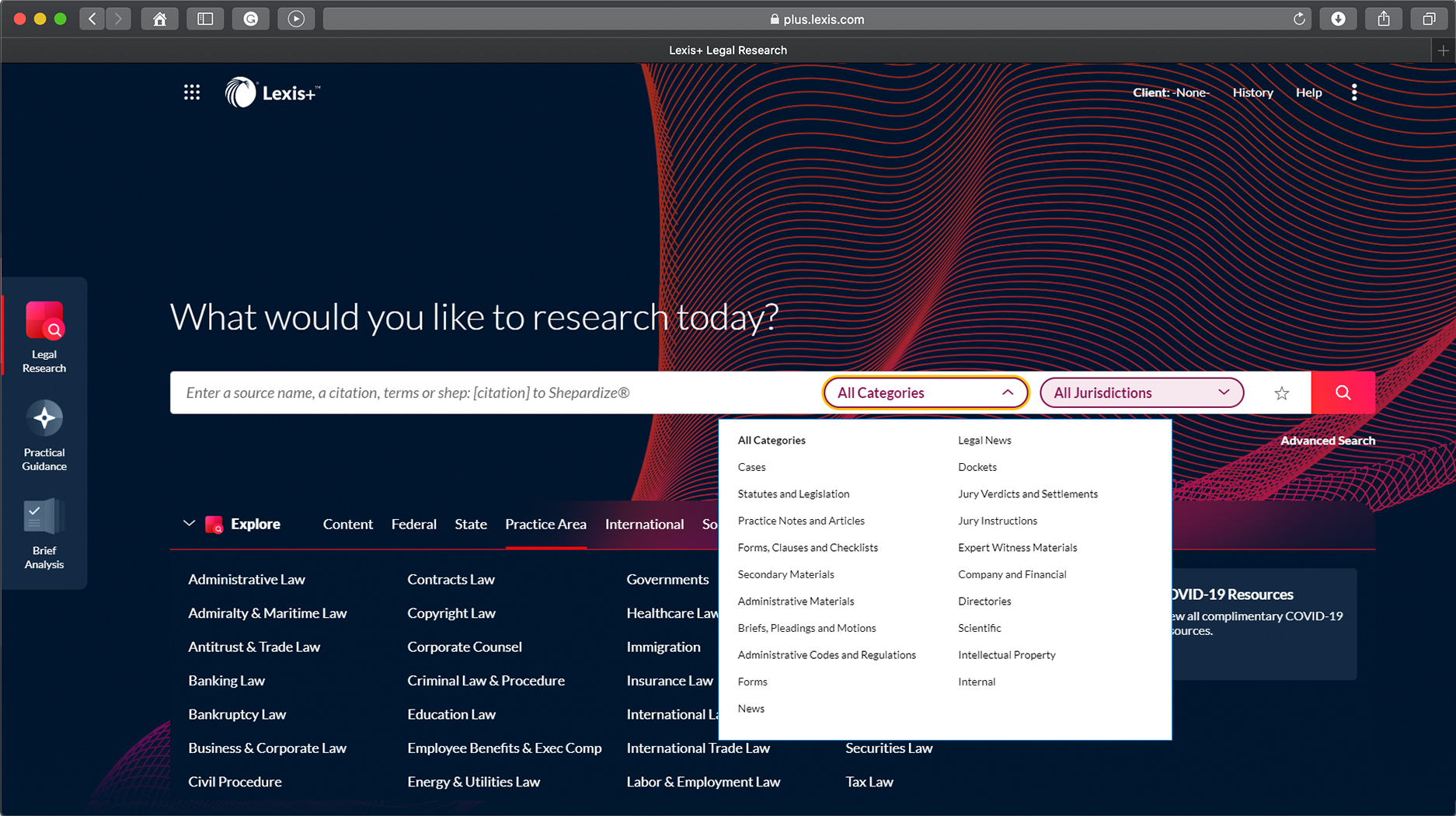Open Safari downloads icon
The height and width of the screenshot is (816, 1456).
click(1338, 19)
